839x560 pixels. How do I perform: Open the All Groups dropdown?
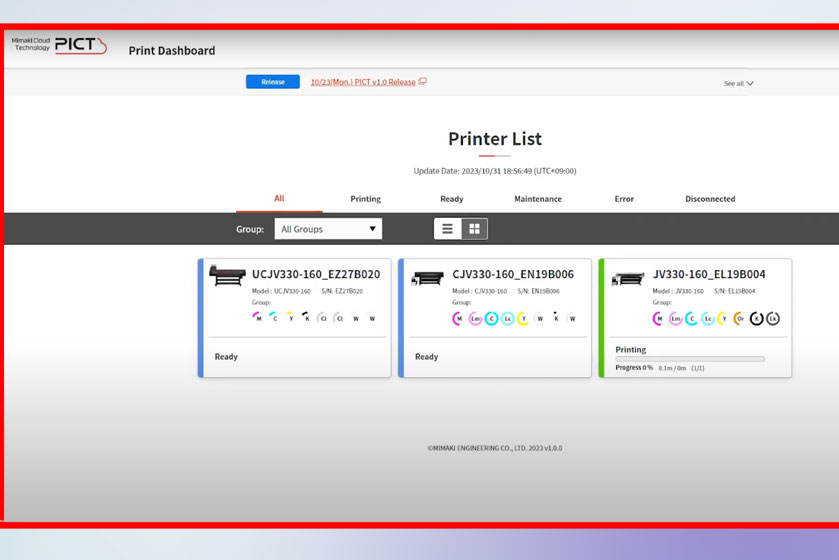point(328,229)
